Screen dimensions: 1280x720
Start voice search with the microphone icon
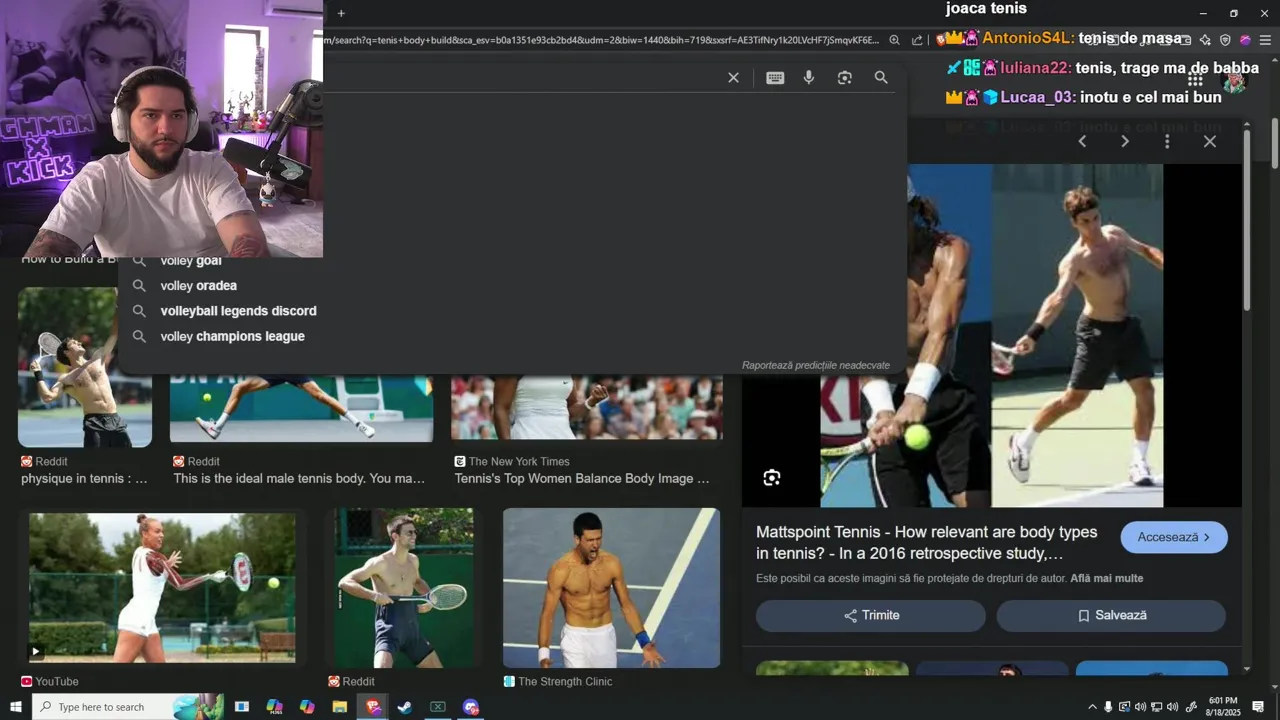pos(809,78)
